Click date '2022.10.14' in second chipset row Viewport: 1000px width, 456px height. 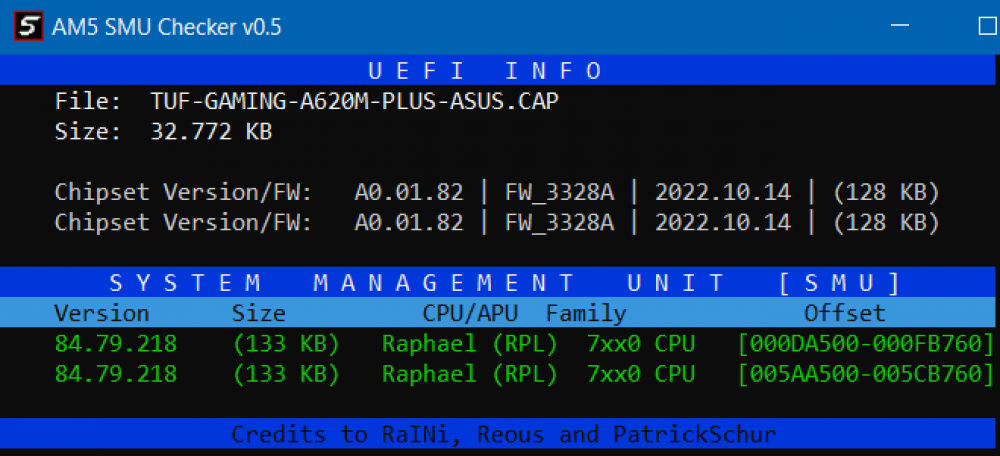tap(723, 222)
